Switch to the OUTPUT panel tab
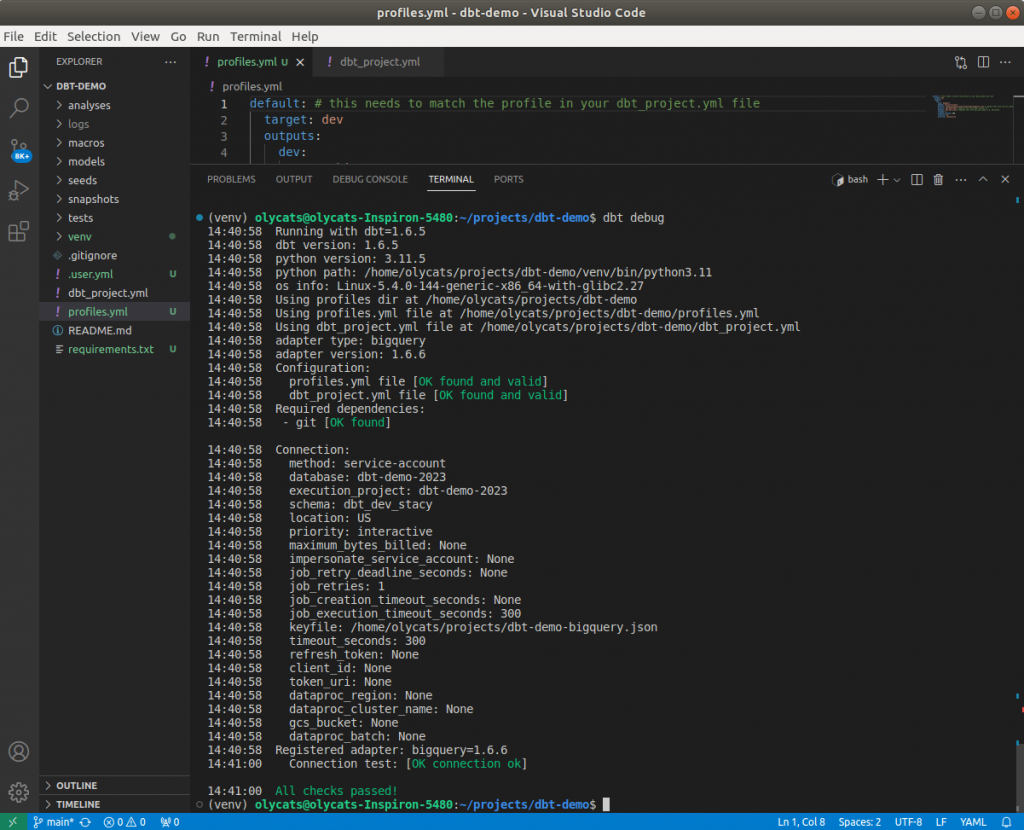 click(x=294, y=180)
